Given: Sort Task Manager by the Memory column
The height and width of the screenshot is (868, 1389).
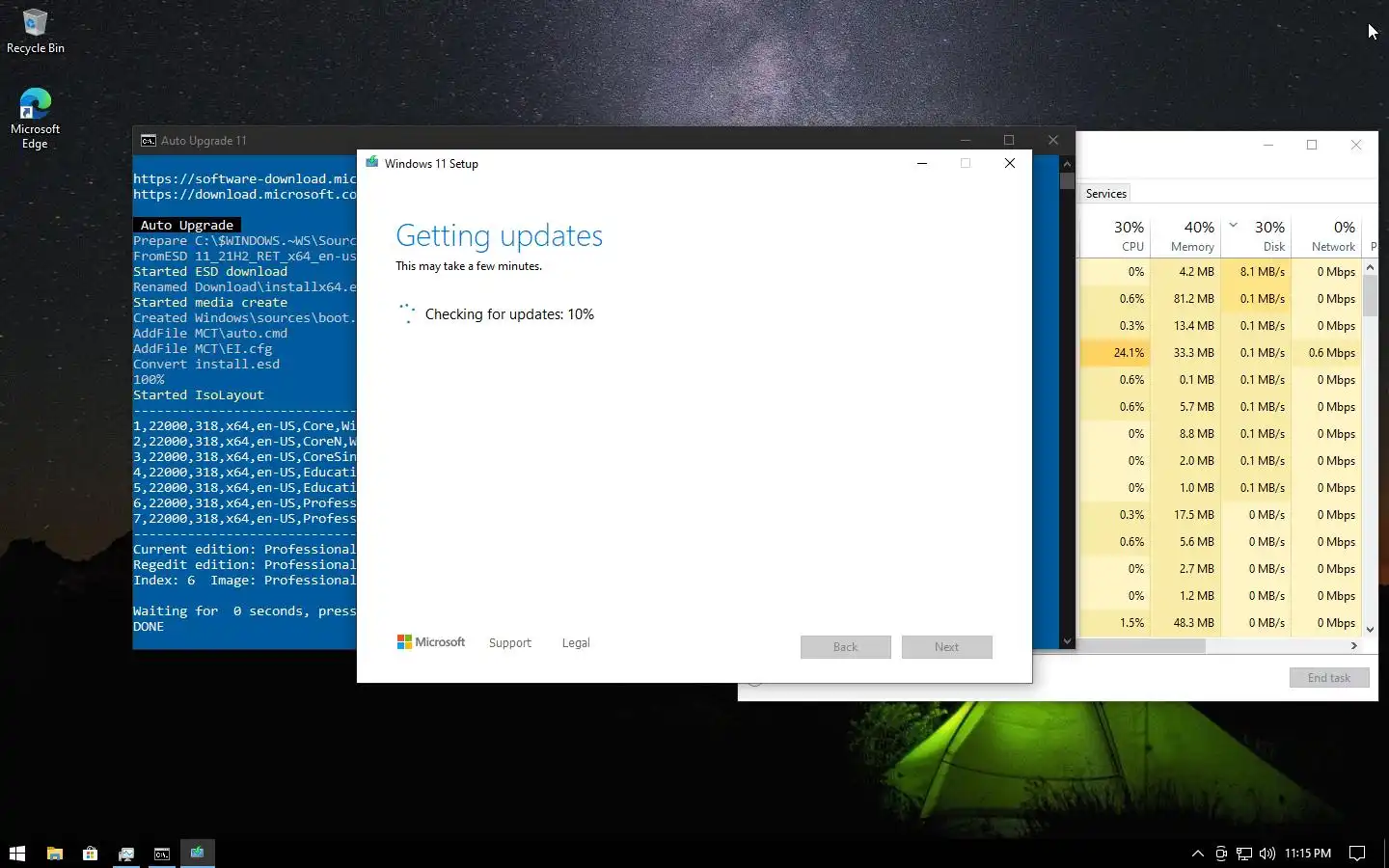Looking at the screenshot, I should [1185, 236].
